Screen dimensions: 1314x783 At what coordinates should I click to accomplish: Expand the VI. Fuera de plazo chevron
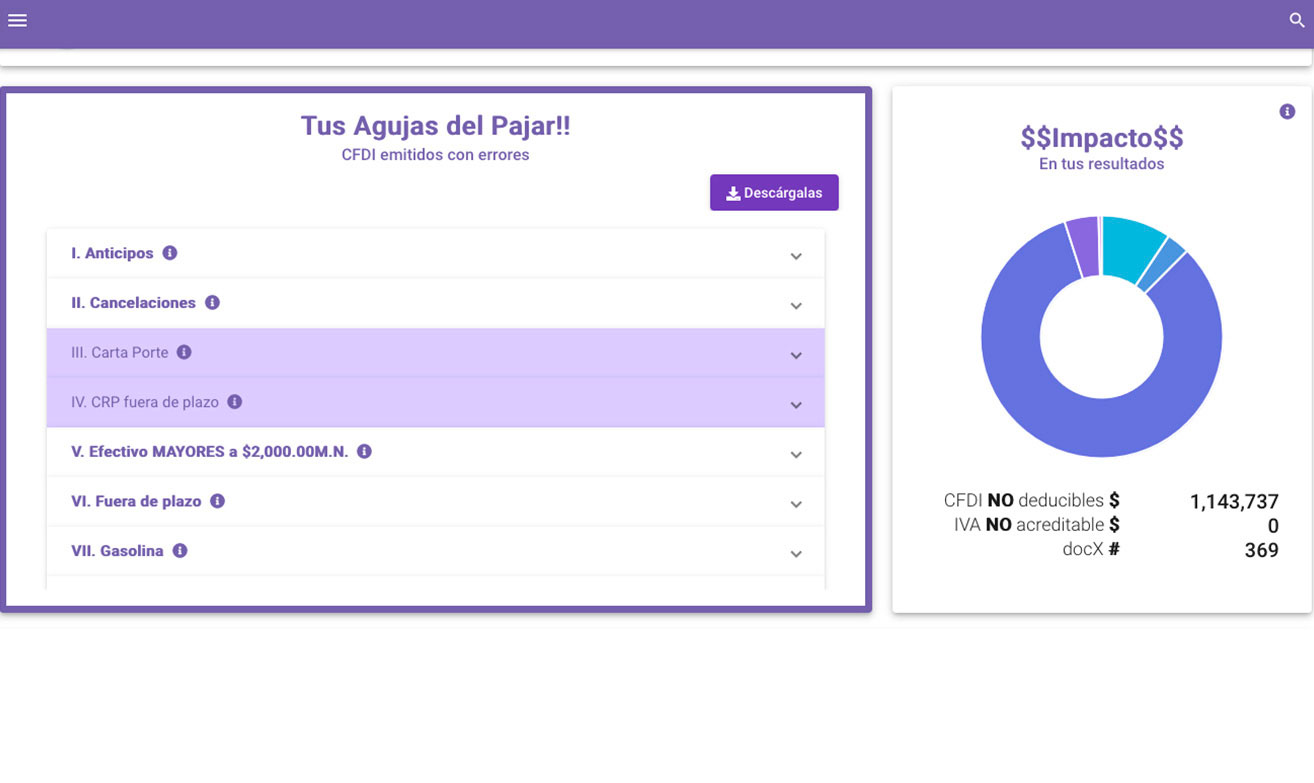(x=796, y=504)
